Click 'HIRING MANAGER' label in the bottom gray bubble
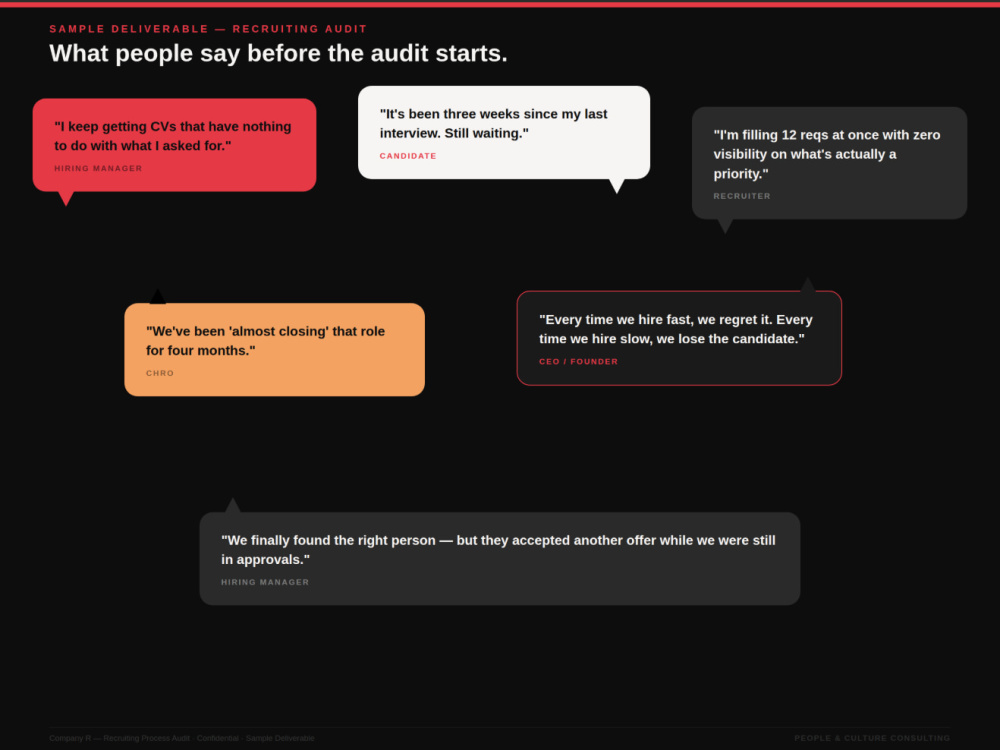The image size is (1000, 750). pos(265,582)
